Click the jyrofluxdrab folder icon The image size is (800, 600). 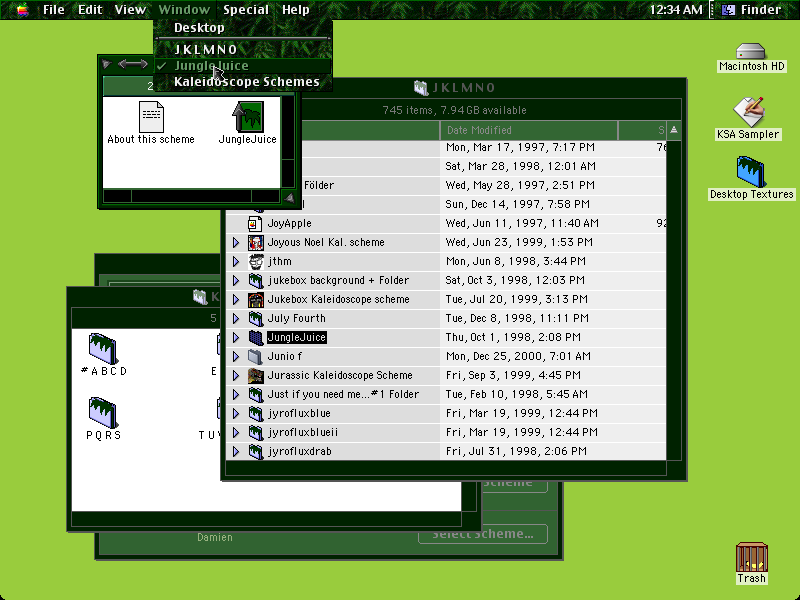255,452
